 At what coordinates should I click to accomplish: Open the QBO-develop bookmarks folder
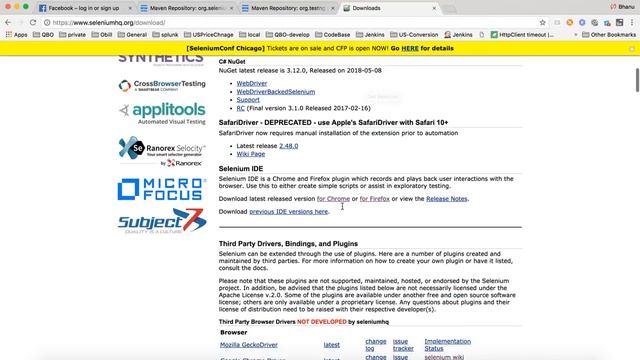click(288, 35)
